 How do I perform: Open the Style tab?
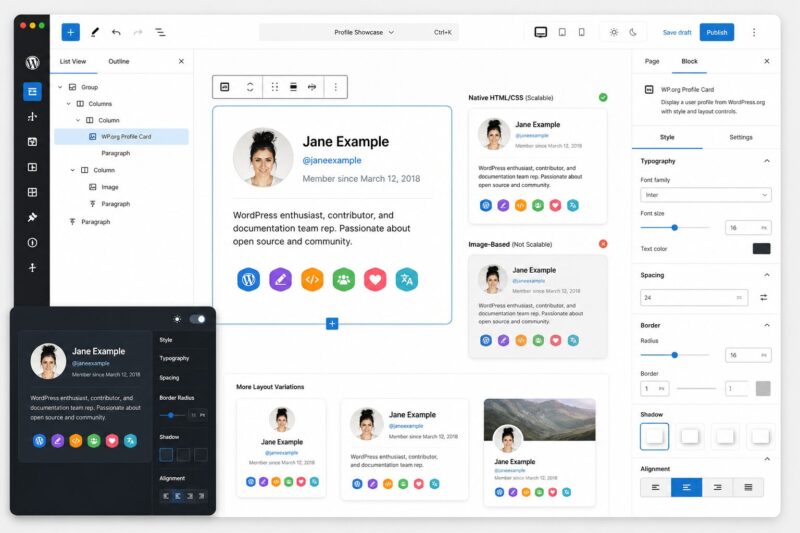click(667, 137)
